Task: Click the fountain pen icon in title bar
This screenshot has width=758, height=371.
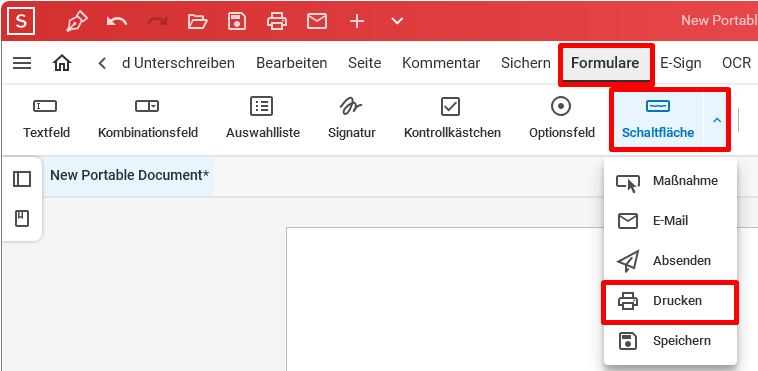Action: [x=77, y=21]
